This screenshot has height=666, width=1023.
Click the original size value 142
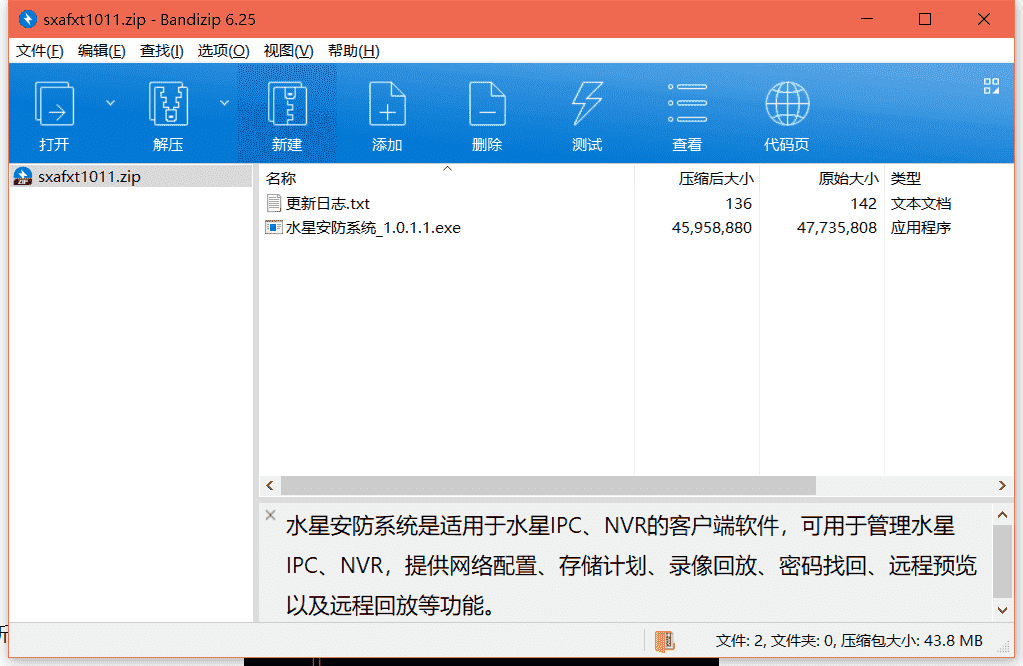863,204
